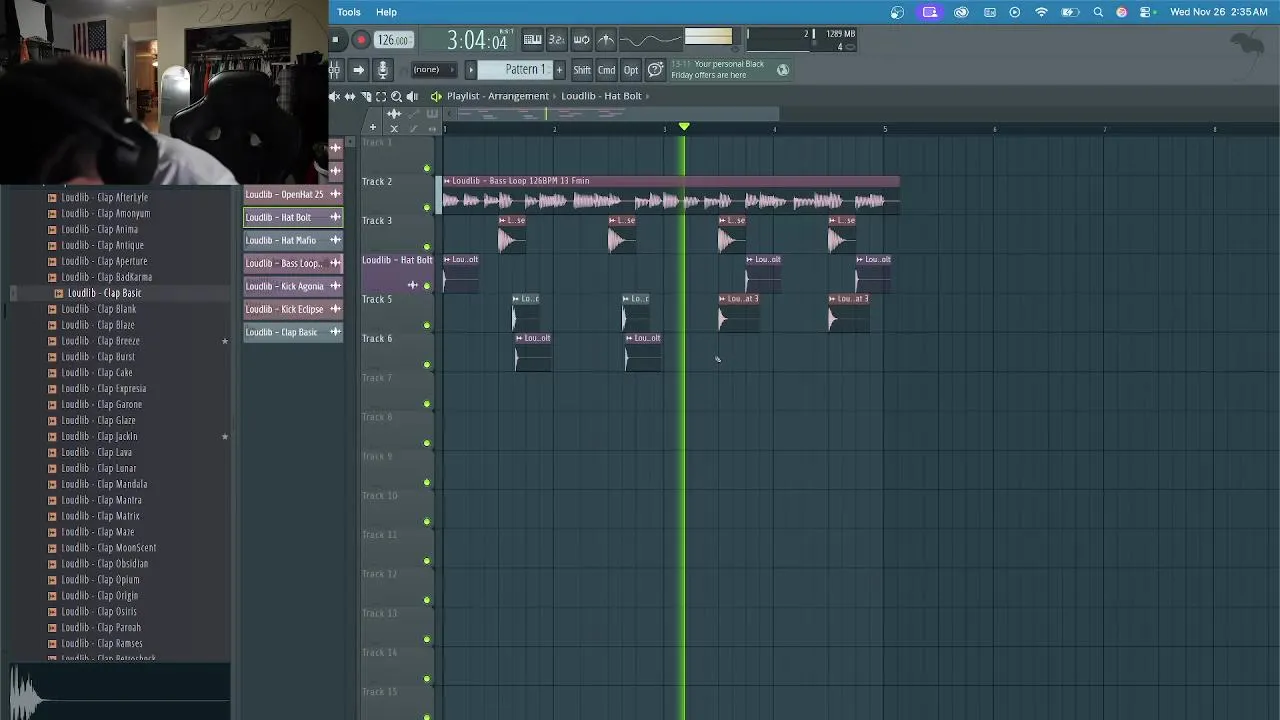Click the oscilloscope waveform display
Viewport: 1280px width, 720px height.
pos(650,40)
